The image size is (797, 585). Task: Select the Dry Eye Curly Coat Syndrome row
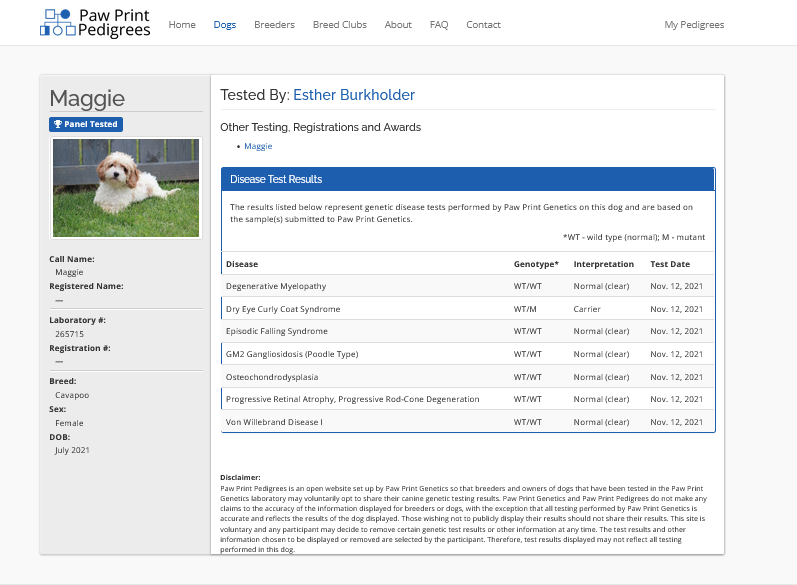(467, 309)
